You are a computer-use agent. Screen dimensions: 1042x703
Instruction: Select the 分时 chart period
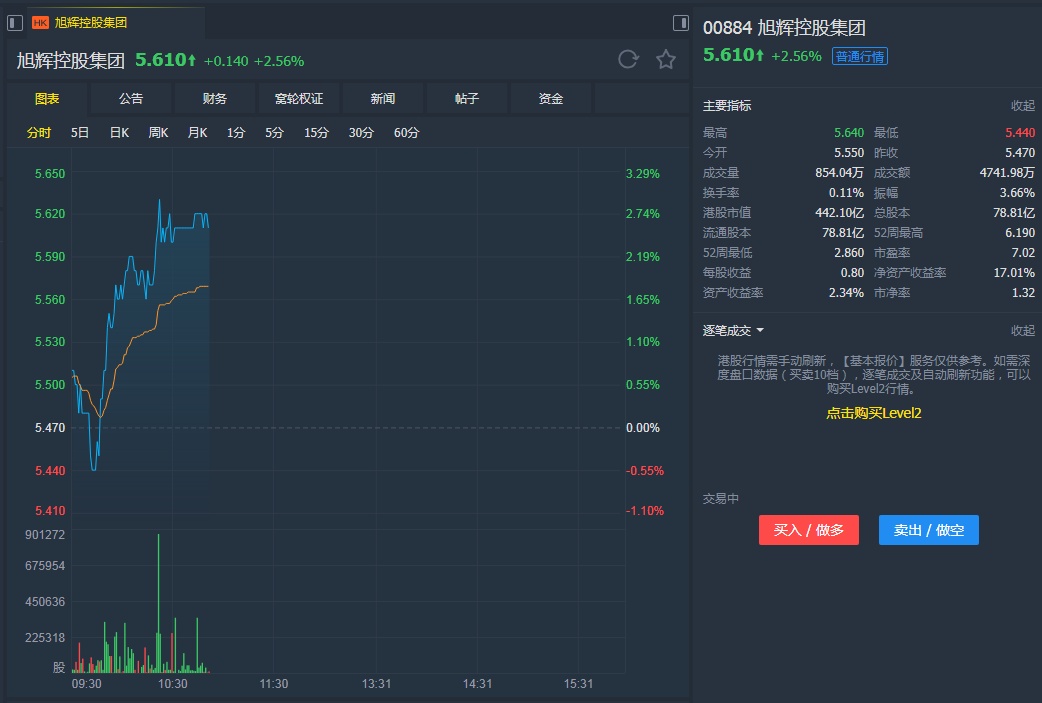[x=39, y=133]
